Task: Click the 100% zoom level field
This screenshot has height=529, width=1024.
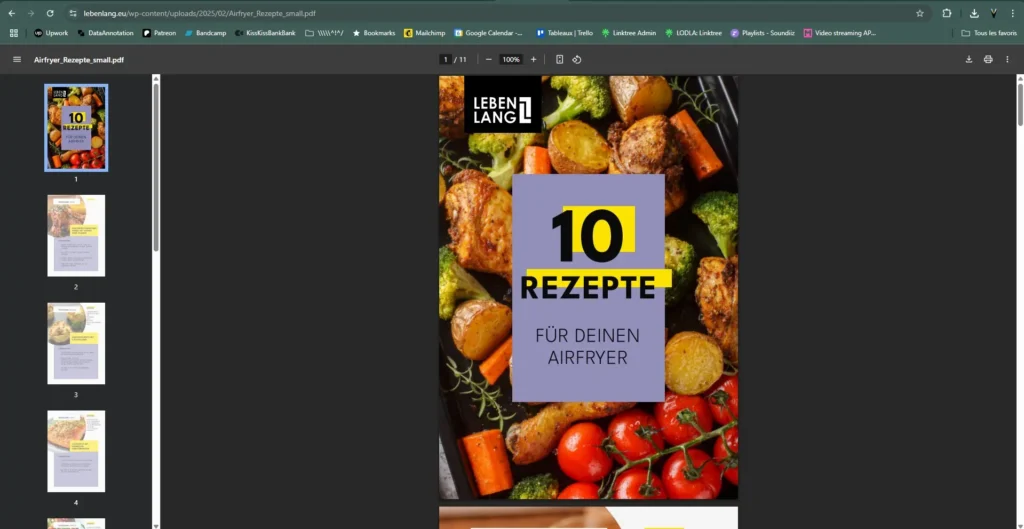Action: coord(511,59)
